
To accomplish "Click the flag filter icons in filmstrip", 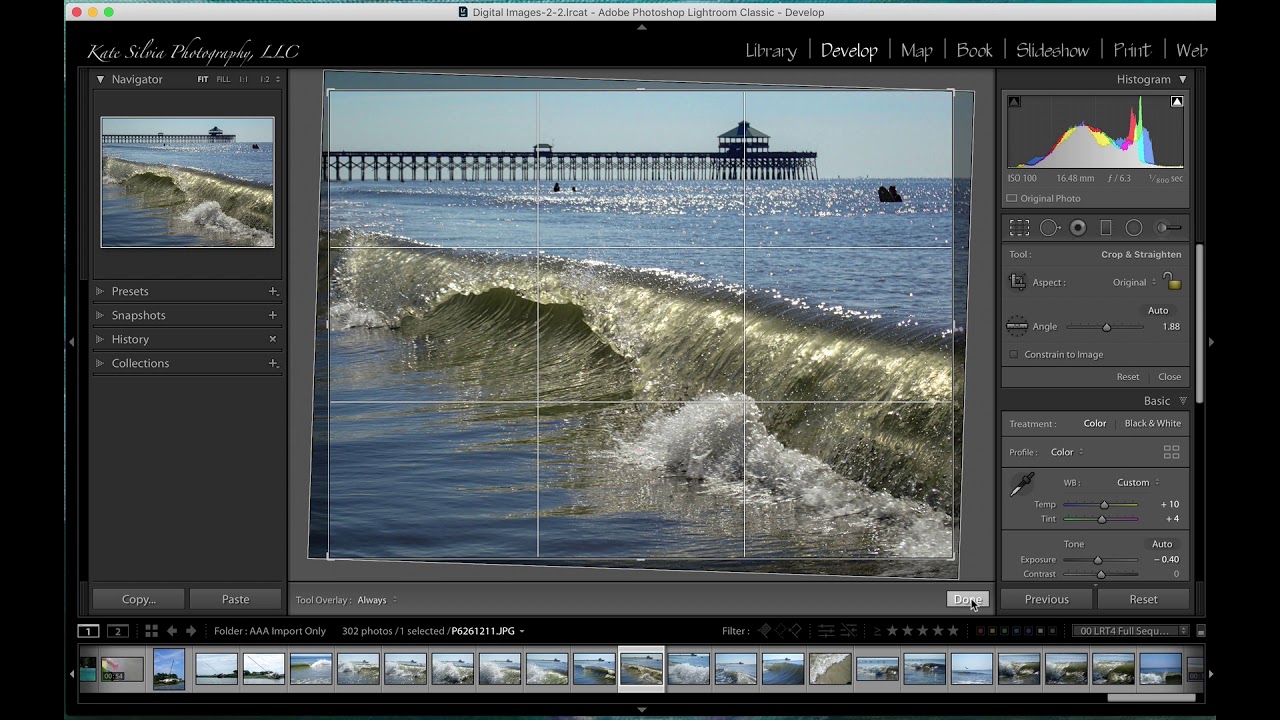I will tap(780, 631).
